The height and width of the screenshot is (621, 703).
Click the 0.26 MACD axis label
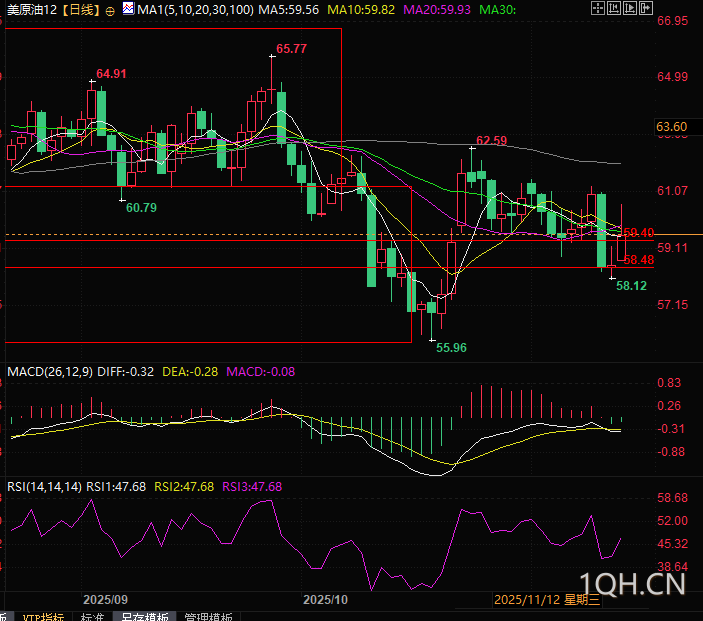(669, 406)
